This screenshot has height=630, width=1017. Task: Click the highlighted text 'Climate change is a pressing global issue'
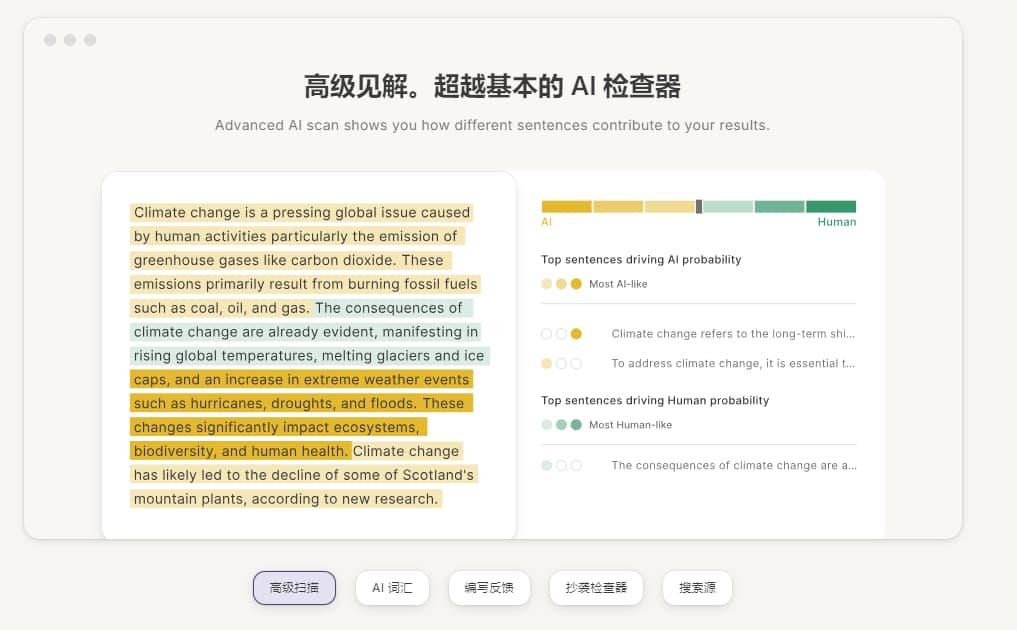pyautogui.click(x=301, y=212)
